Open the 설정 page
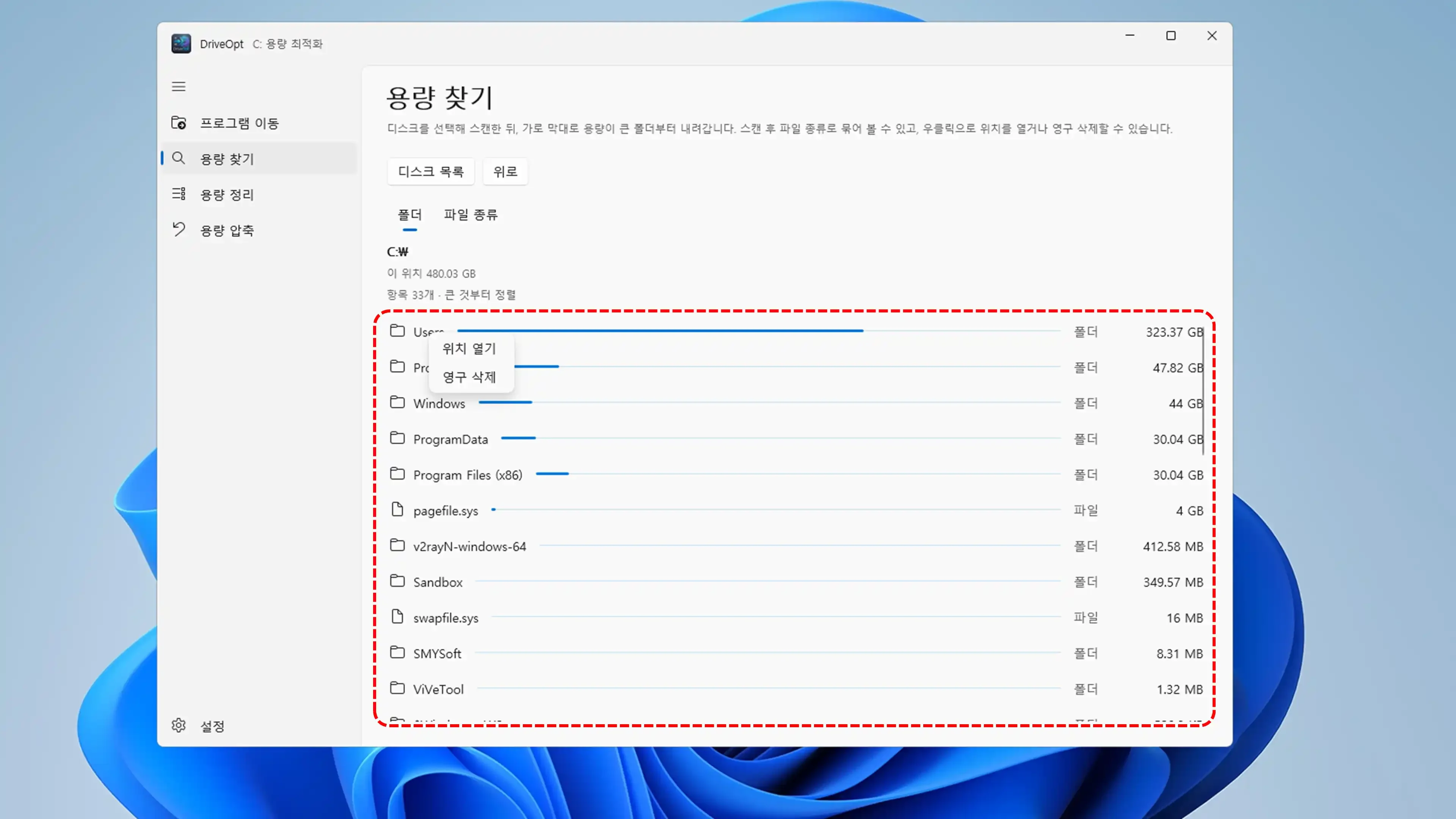 [x=259, y=726]
